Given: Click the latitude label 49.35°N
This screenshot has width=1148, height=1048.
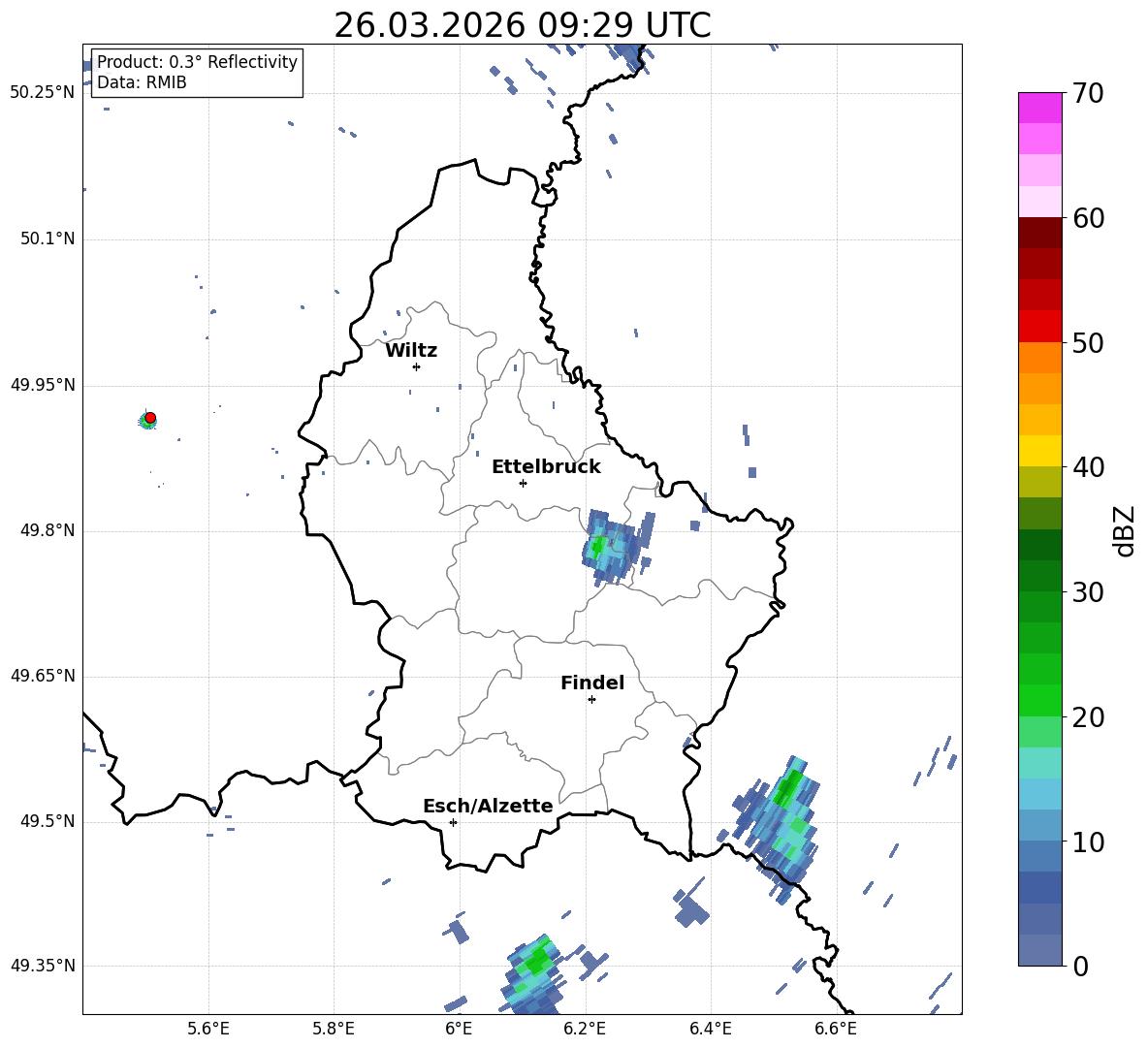Looking at the screenshot, I should tap(43, 966).
